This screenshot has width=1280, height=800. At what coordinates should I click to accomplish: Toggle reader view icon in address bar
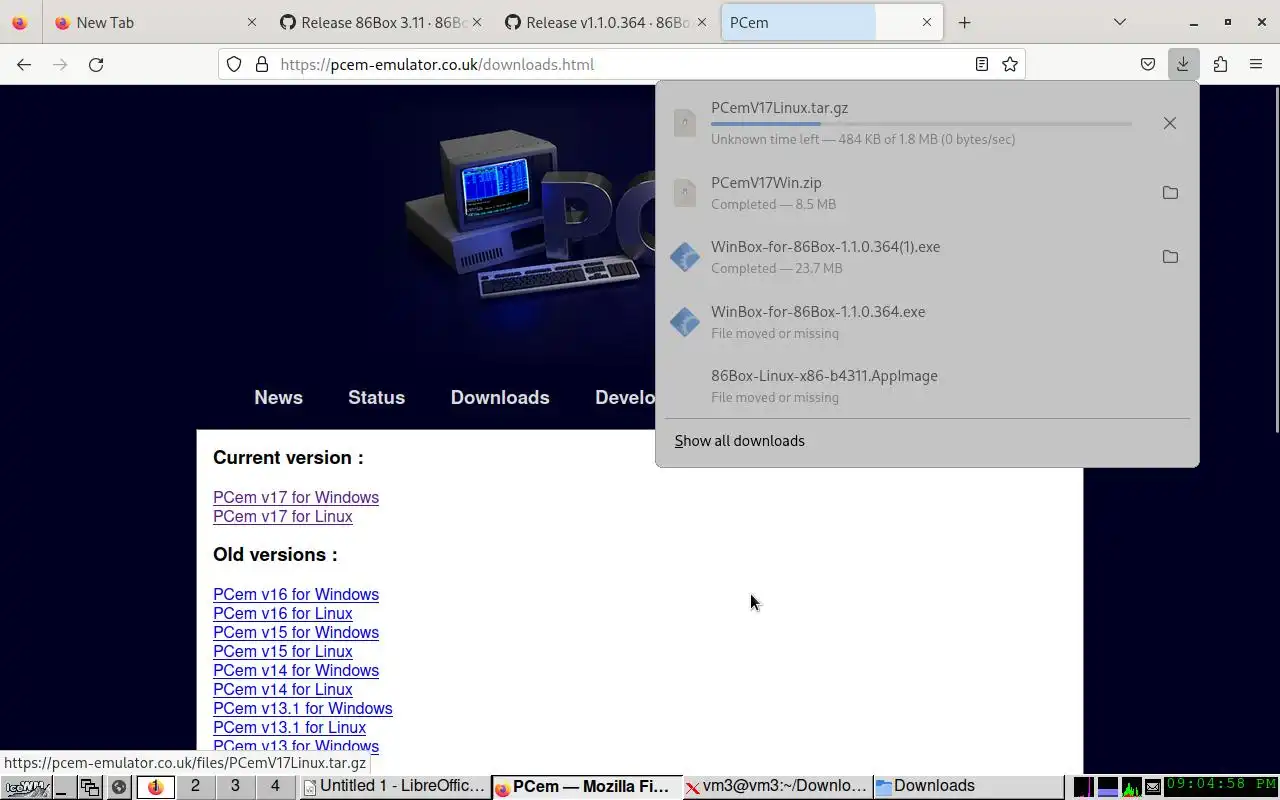click(x=982, y=64)
